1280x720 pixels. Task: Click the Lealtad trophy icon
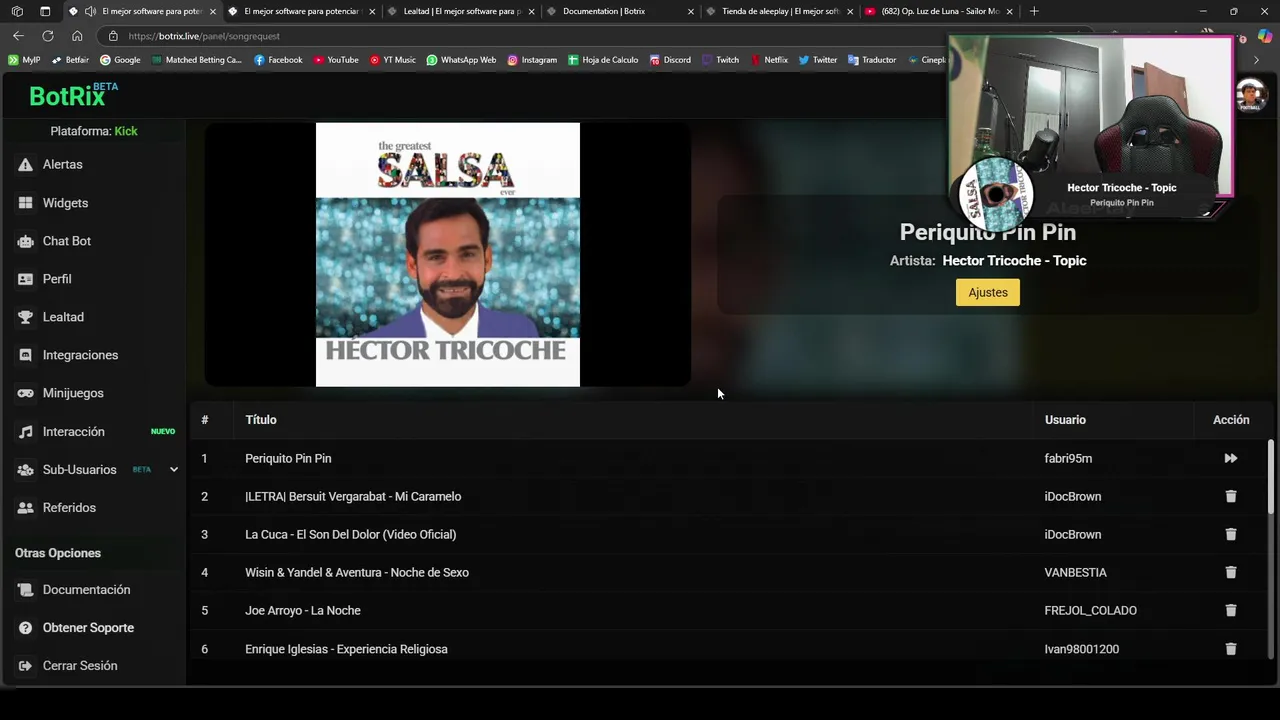click(25, 317)
